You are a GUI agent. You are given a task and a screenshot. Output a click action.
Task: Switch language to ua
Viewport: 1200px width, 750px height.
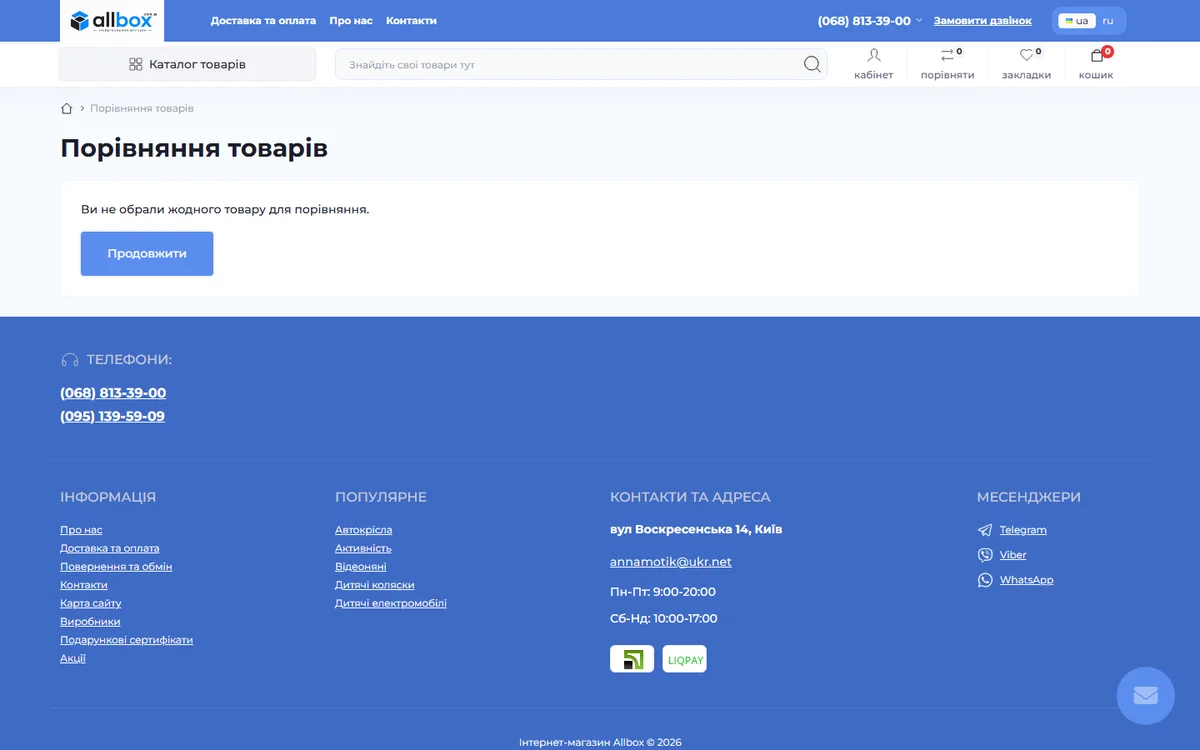pyautogui.click(x=1077, y=21)
